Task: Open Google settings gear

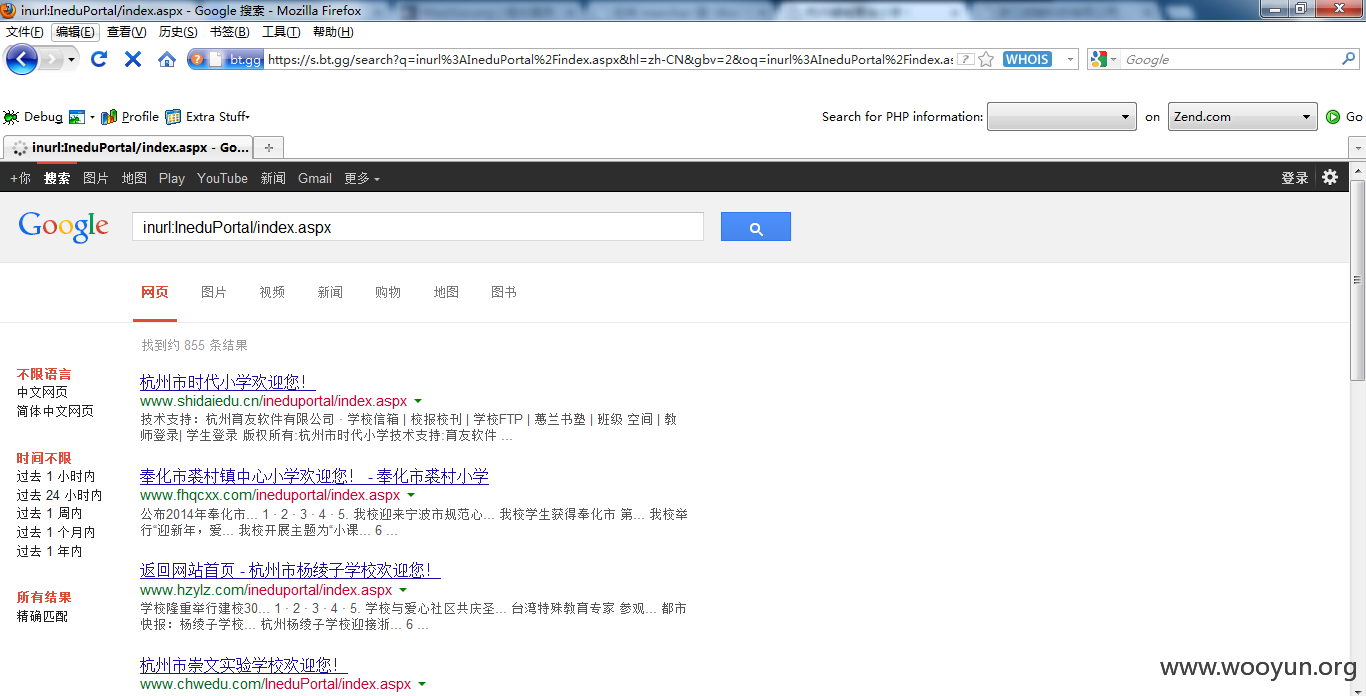Action: pyautogui.click(x=1330, y=177)
